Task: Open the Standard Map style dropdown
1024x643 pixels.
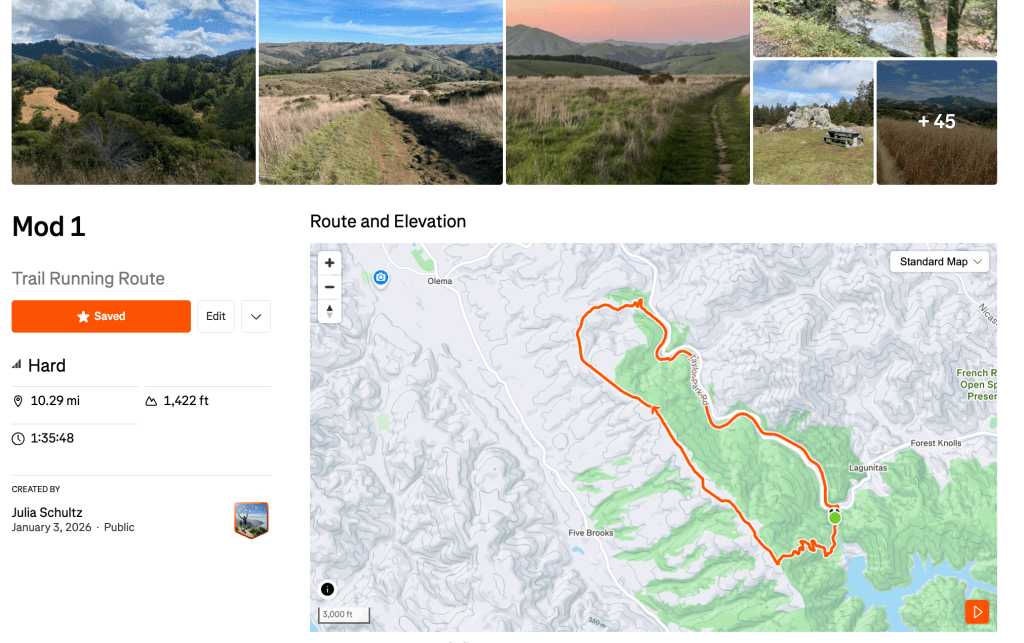Action: (x=940, y=262)
